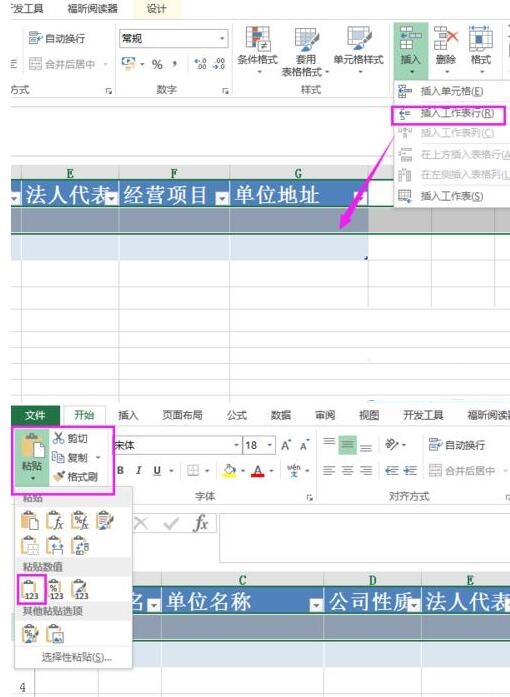Open the 公司性质 column filter dropdown
The width and height of the screenshot is (510, 697).
pos(414,605)
